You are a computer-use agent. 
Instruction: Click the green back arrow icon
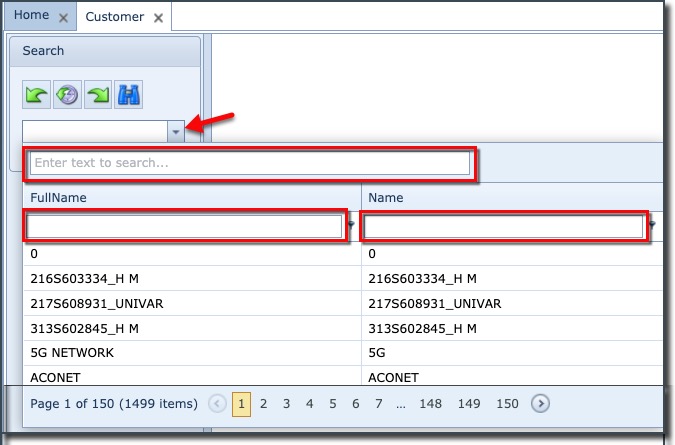(37, 95)
